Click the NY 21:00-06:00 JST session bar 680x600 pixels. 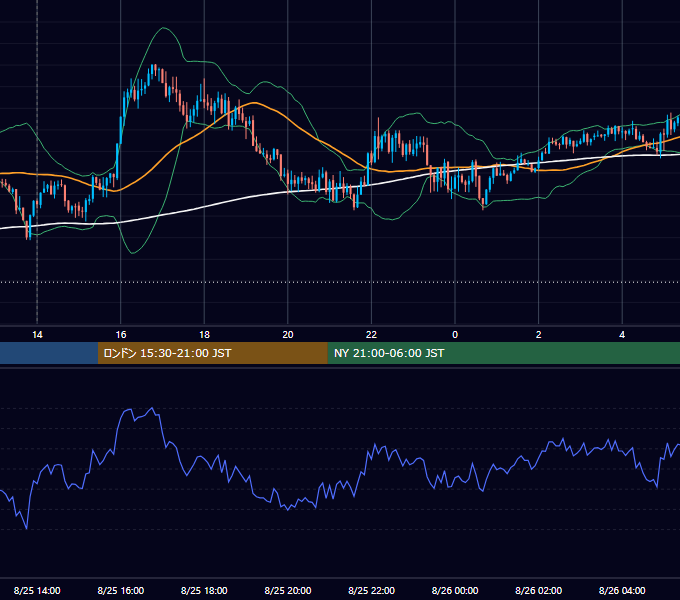pyautogui.click(x=503, y=353)
